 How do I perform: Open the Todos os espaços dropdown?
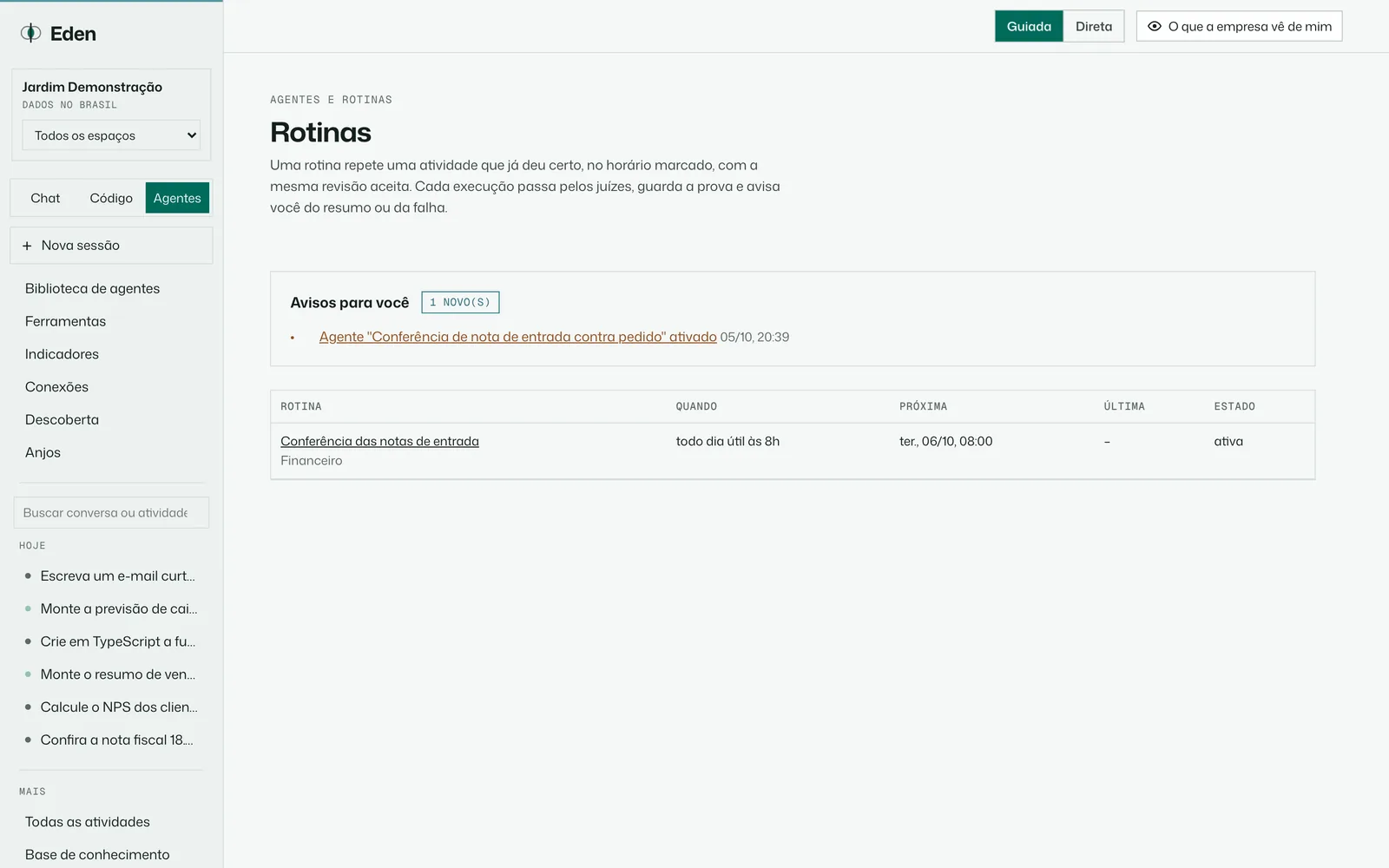pyautogui.click(x=111, y=135)
